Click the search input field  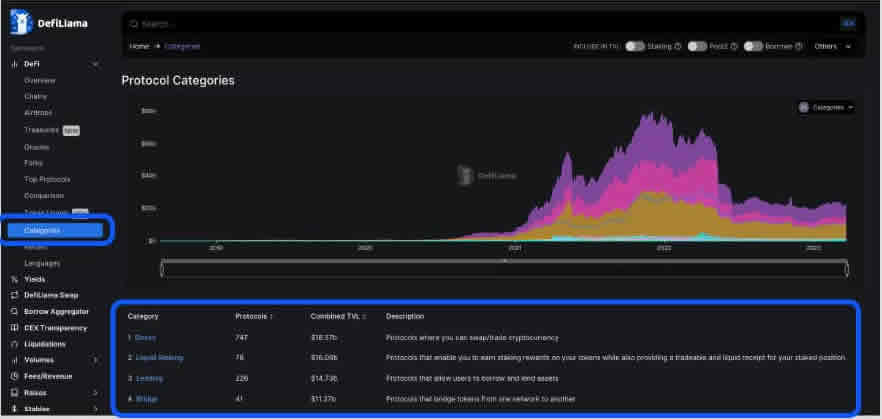pyautogui.click(x=480, y=22)
